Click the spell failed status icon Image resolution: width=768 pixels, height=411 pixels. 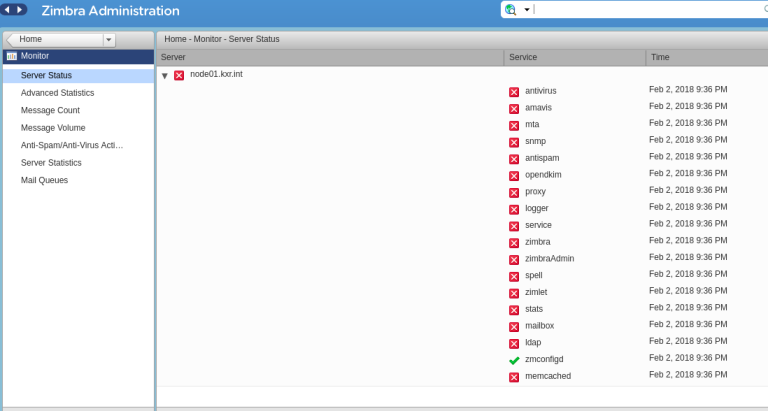514,277
